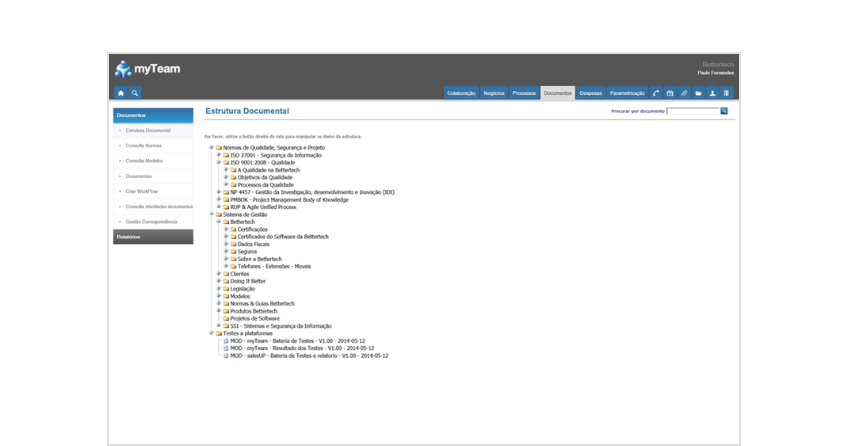Click the document search submit icon
The width and height of the screenshot is (848, 446).
coord(724,111)
